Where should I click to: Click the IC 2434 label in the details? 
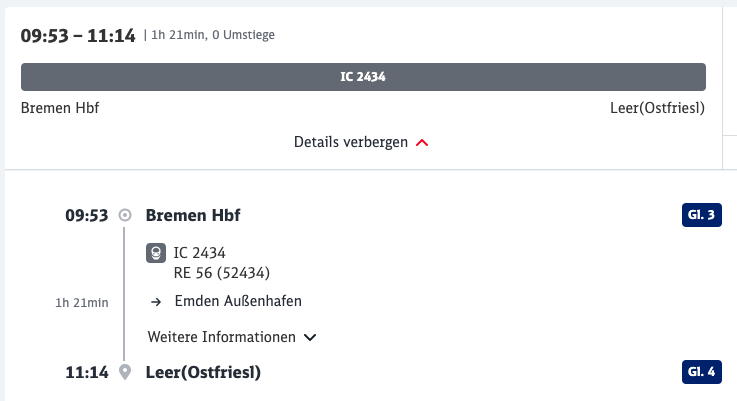pos(200,253)
